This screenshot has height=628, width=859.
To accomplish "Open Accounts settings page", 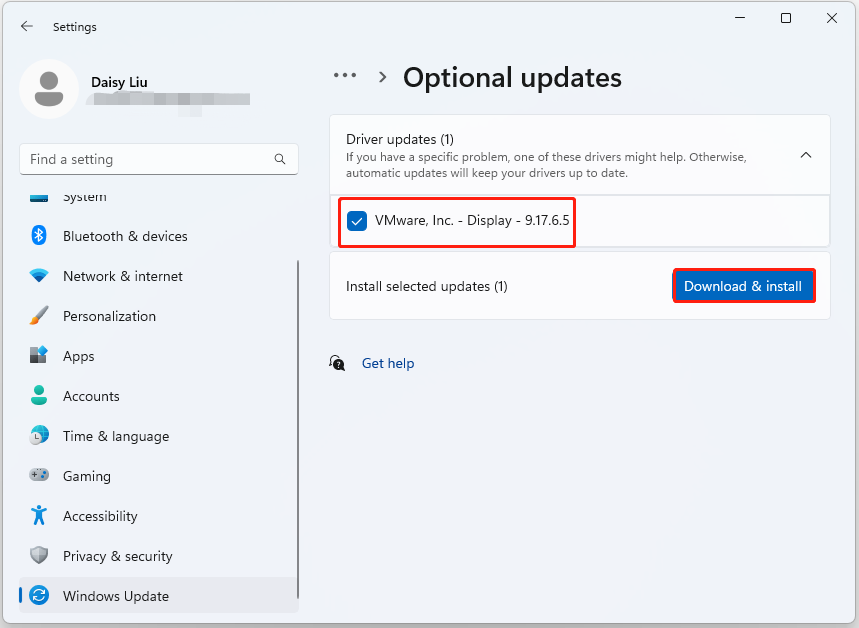I will point(159,396).
